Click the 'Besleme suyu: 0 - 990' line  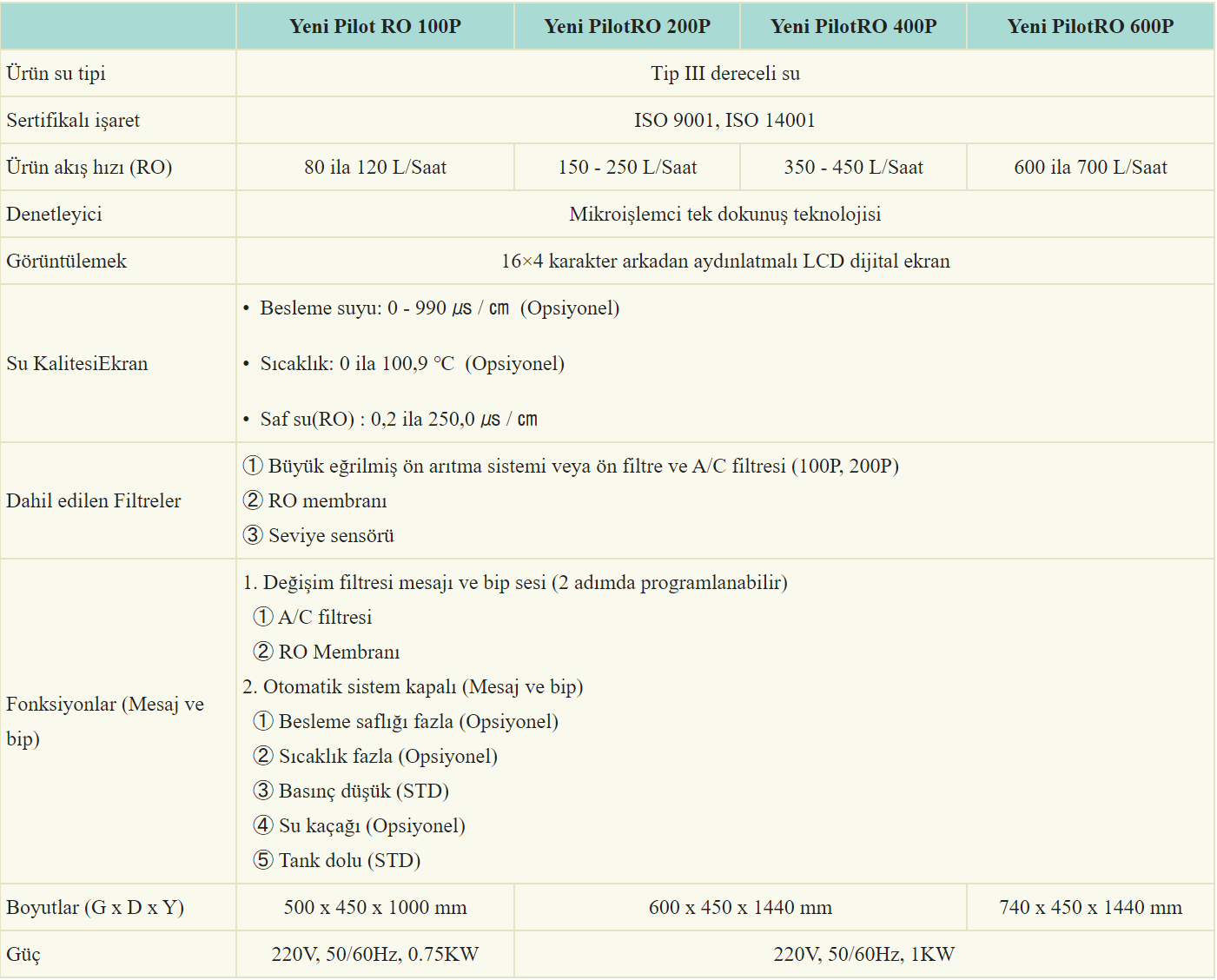point(440,308)
